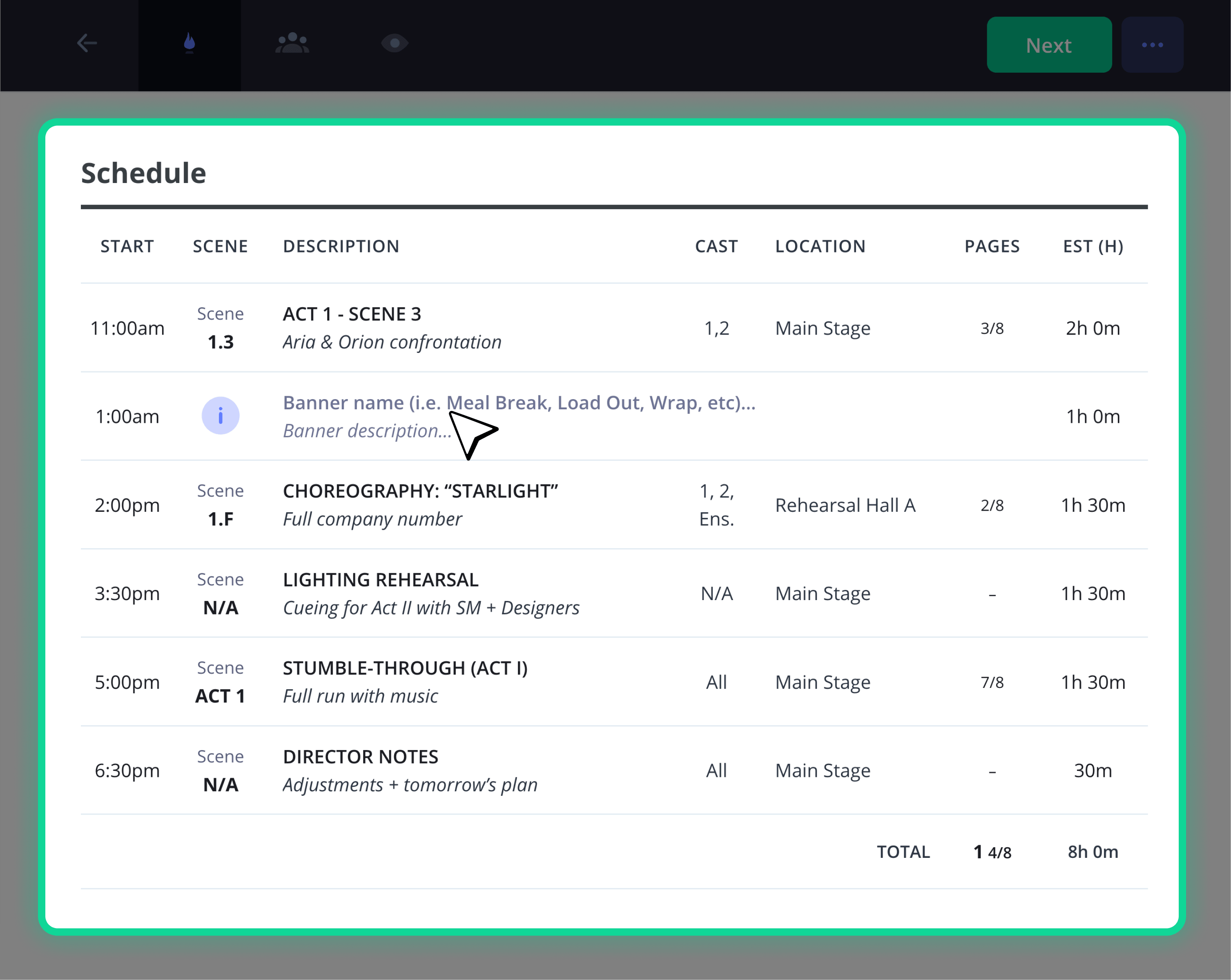
Task: Click the banner info icon
Action: click(x=221, y=416)
